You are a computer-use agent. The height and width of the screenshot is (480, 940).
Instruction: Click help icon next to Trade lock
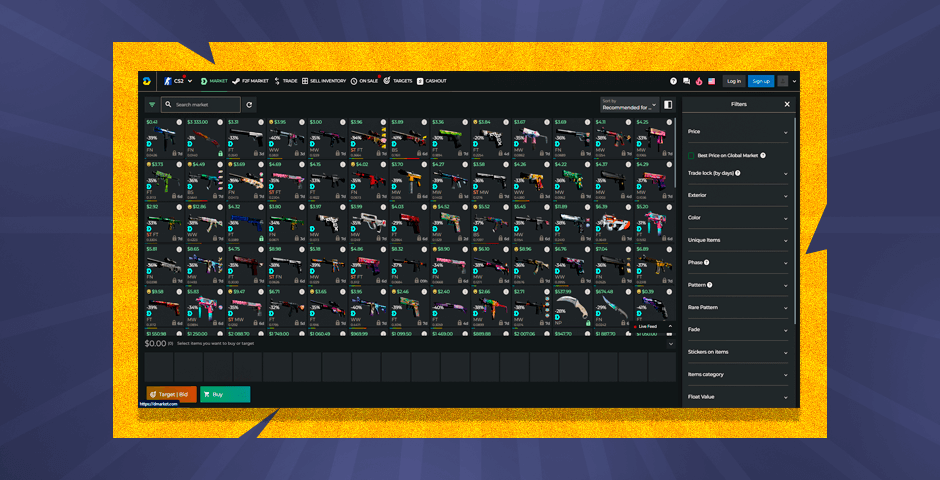(737, 173)
